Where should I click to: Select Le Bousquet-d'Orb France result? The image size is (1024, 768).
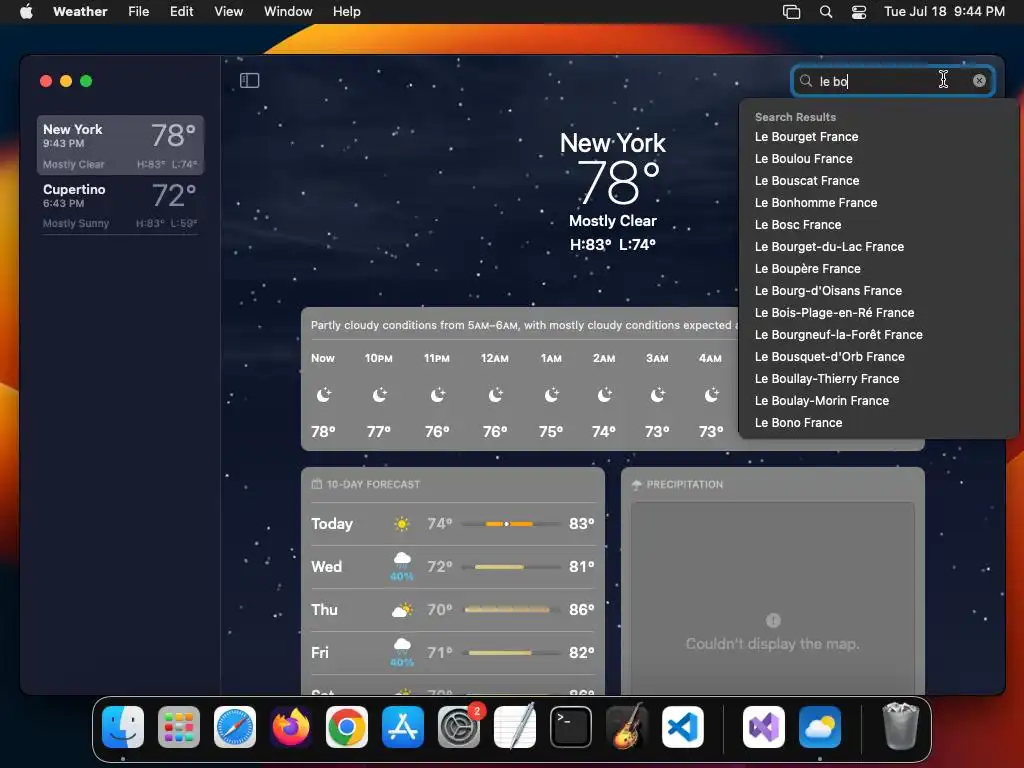click(x=829, y=357)
